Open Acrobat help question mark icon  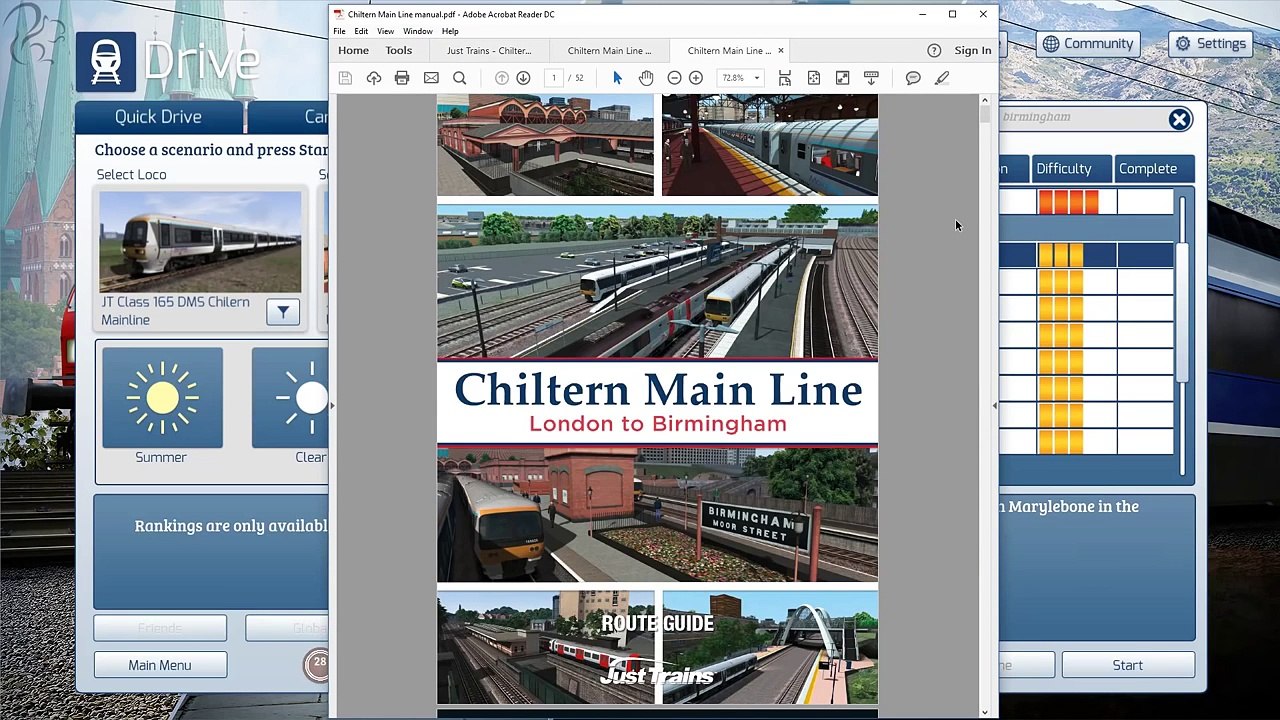934,50
